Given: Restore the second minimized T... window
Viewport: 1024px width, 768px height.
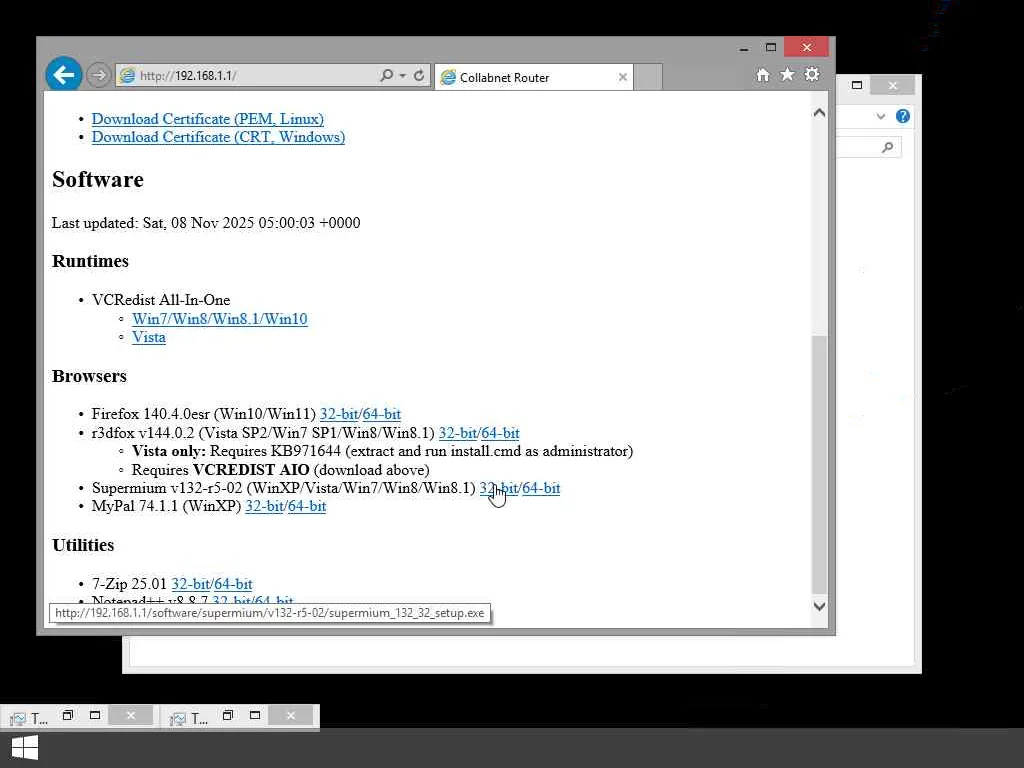Looking at the screenshot, I should tap(227, 715).
